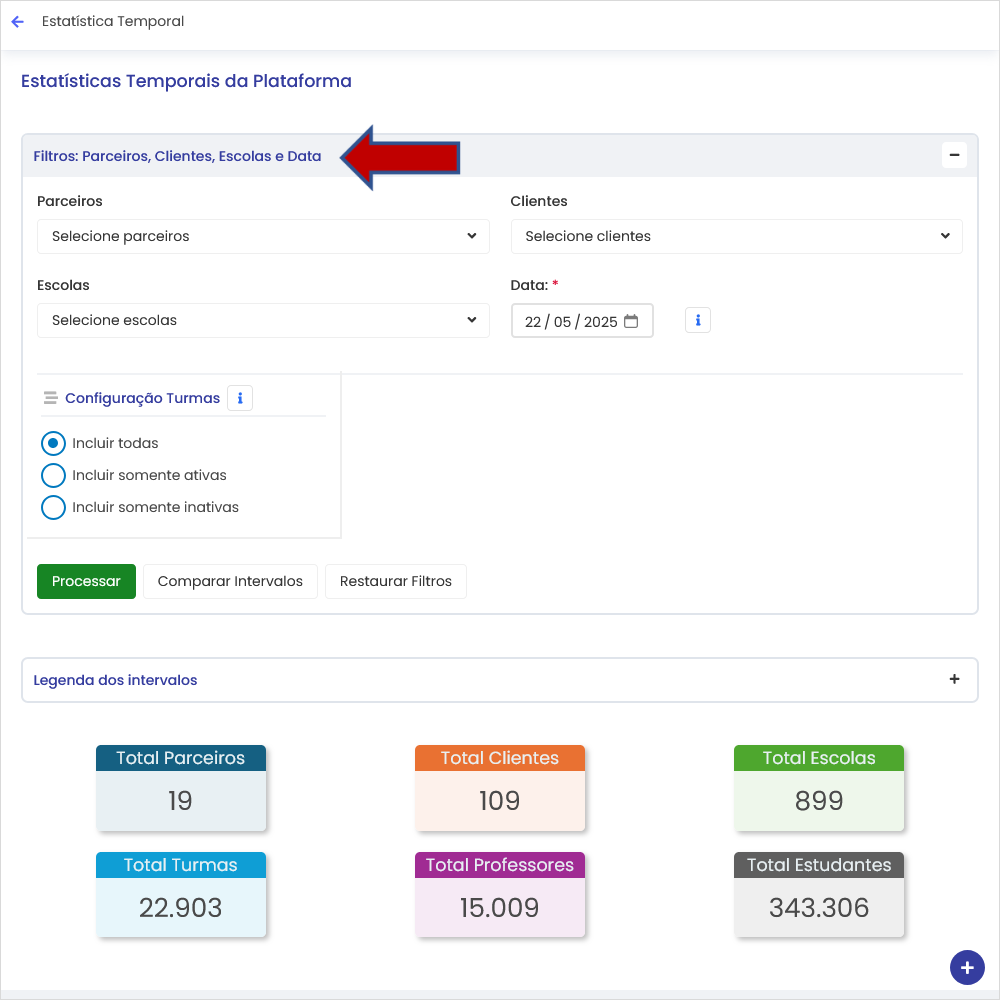Open Configuração Turmas info icon

coord(240,398)
